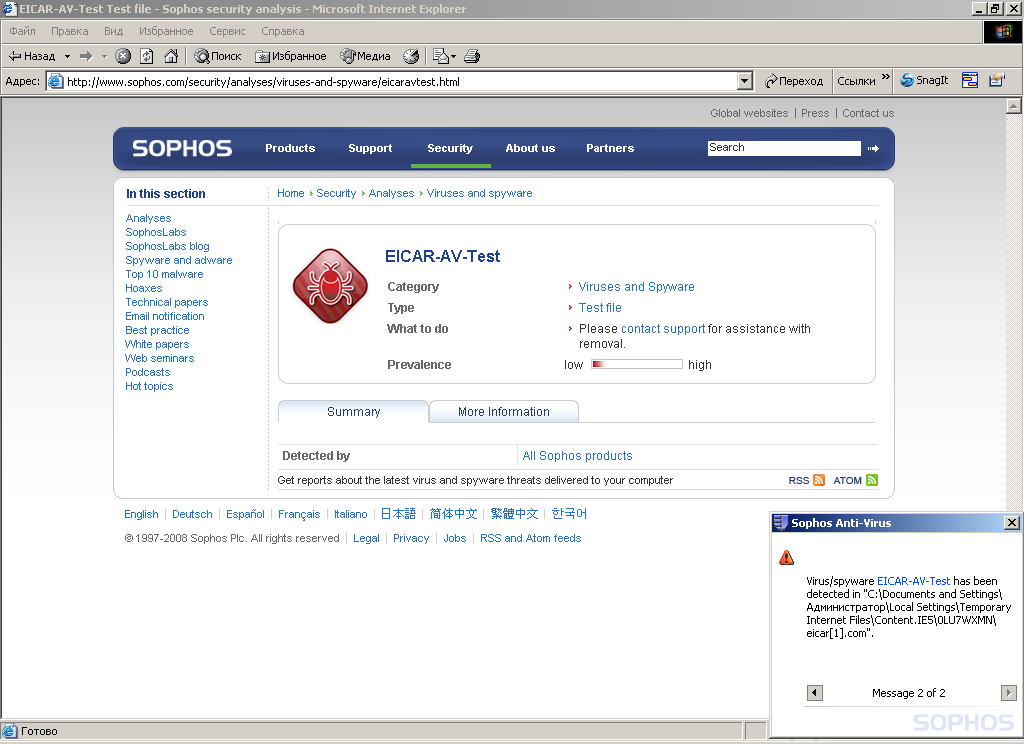Click the History icon in the toolbar
Image resolution: width=1024 pixels, height=744 pixels.
pos(411,56)
